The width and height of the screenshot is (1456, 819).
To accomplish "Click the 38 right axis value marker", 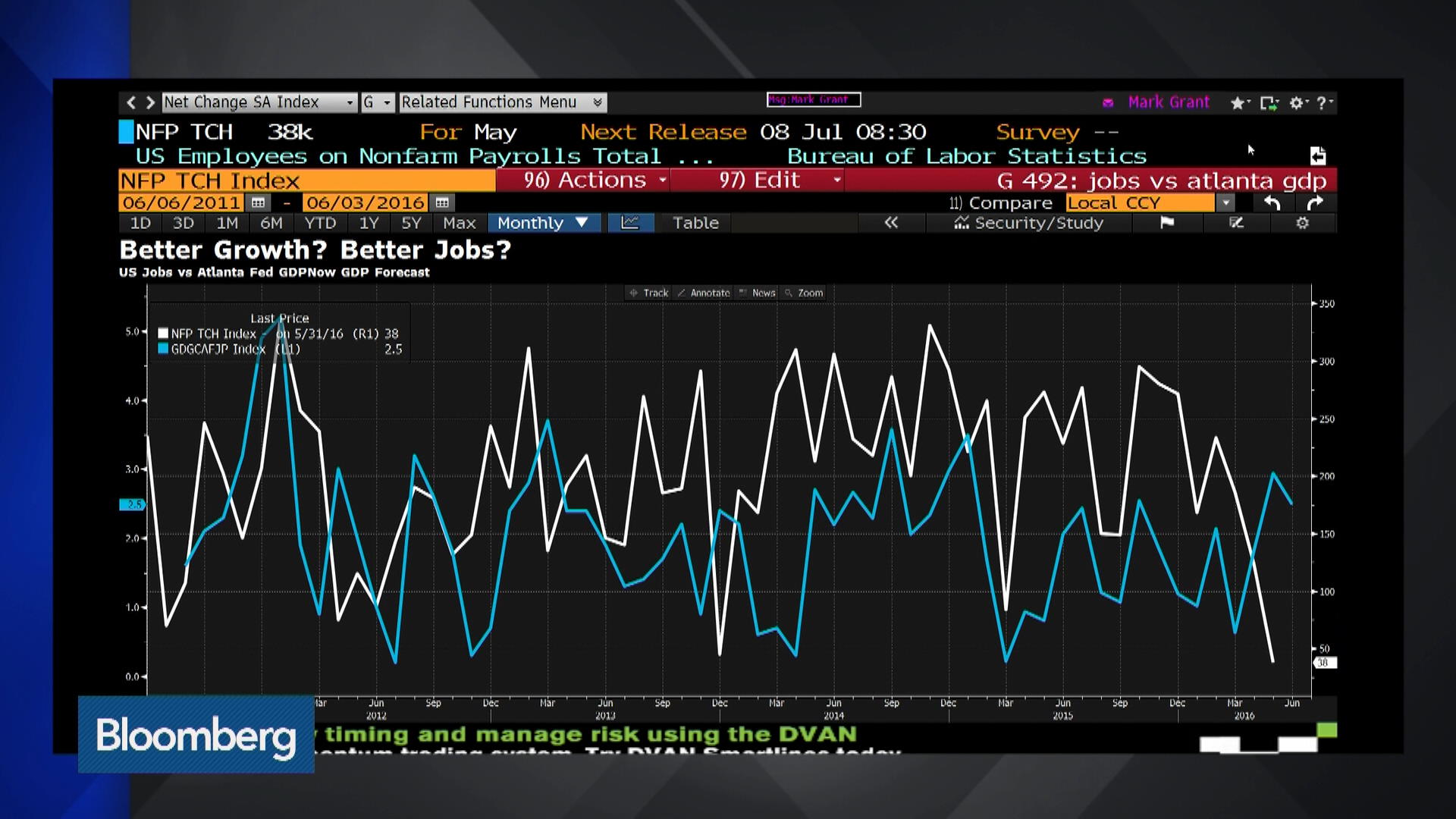I will pyautogui.click(x=1324, y=663).
